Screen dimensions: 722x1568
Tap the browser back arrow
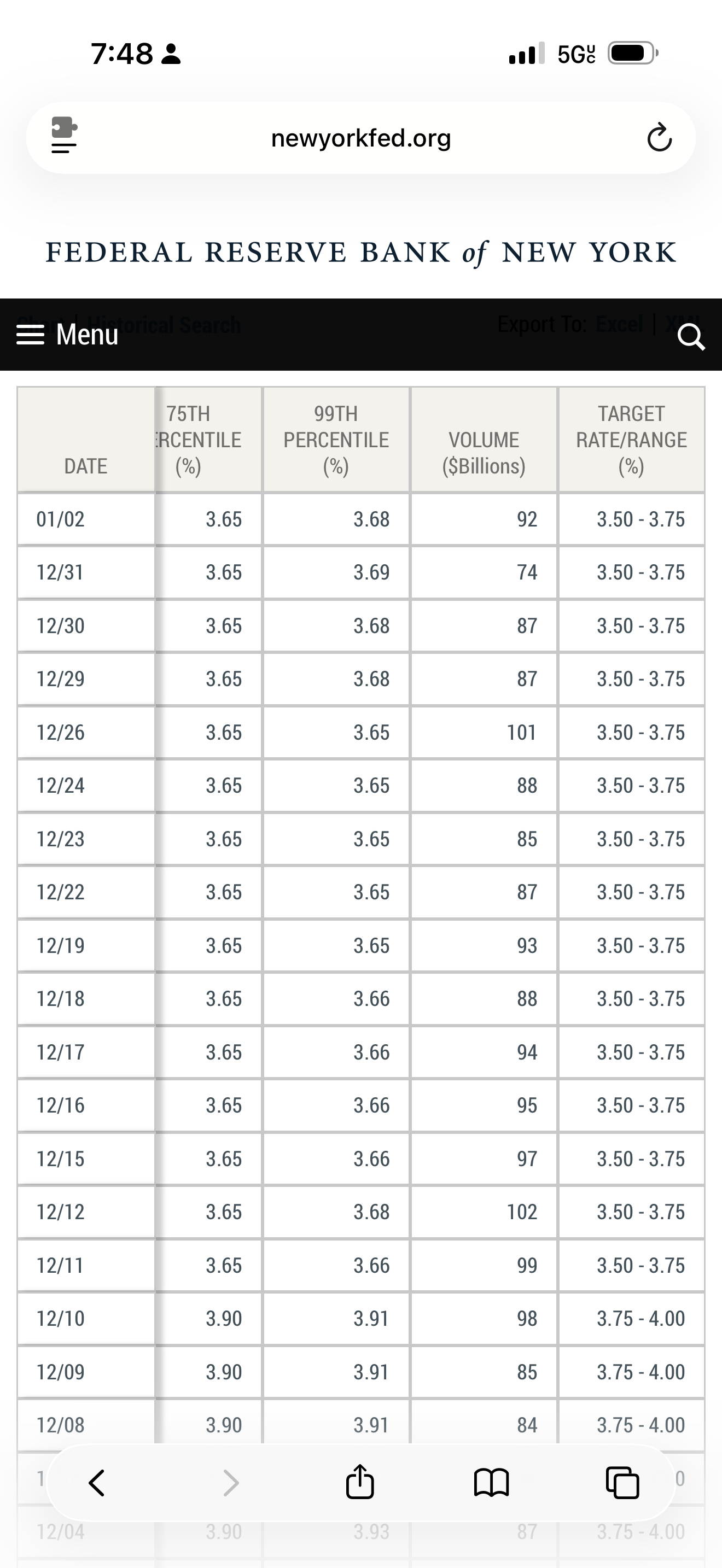coord(97,1482)
